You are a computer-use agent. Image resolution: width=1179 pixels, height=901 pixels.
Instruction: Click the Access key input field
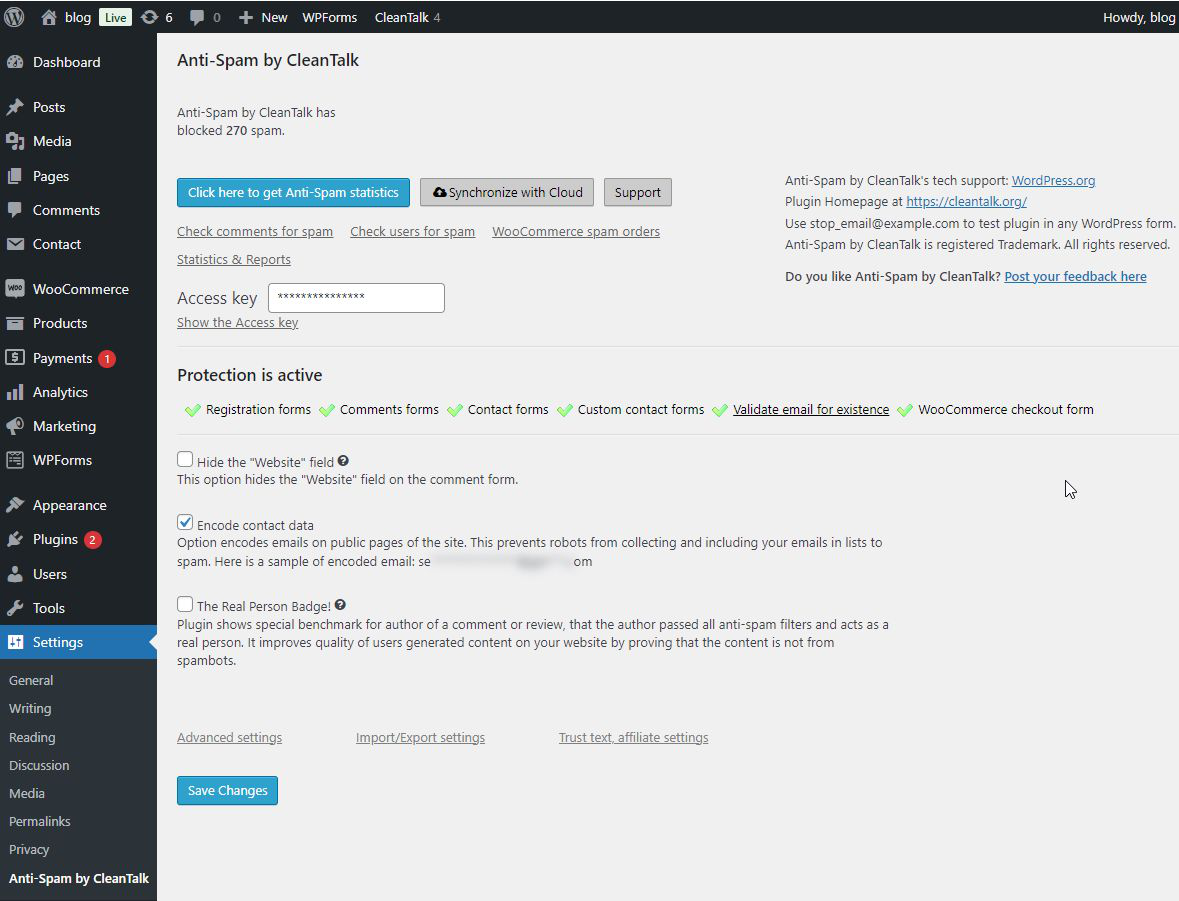356,298
